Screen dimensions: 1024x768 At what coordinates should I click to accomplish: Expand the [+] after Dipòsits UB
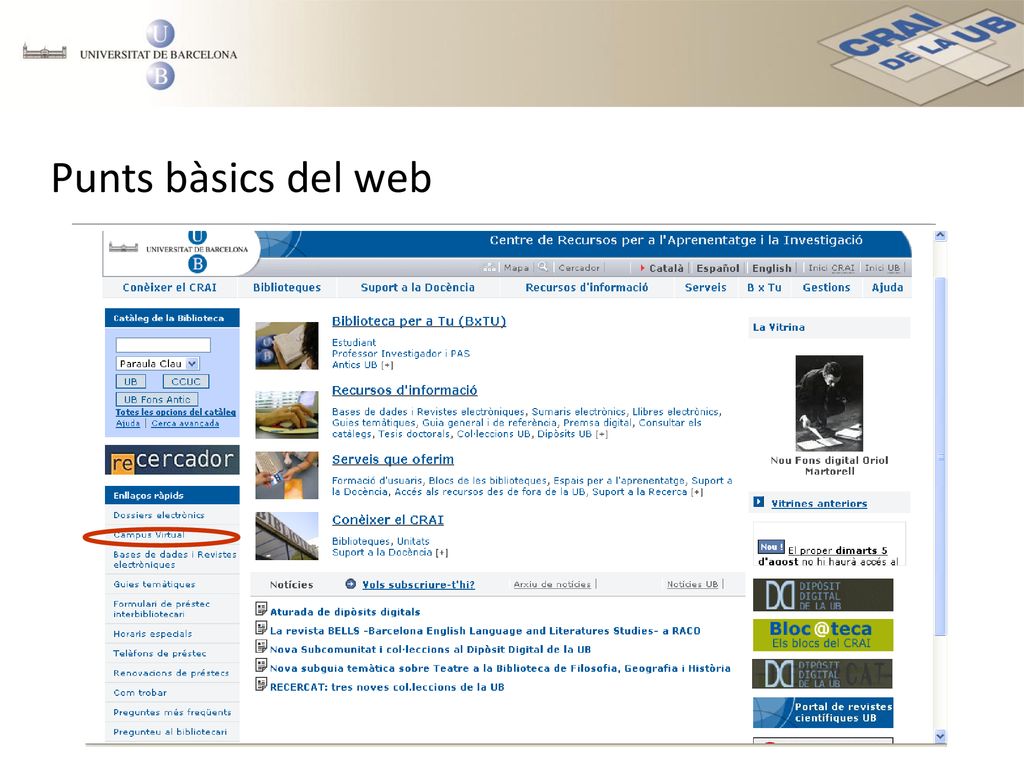point(601,434)
